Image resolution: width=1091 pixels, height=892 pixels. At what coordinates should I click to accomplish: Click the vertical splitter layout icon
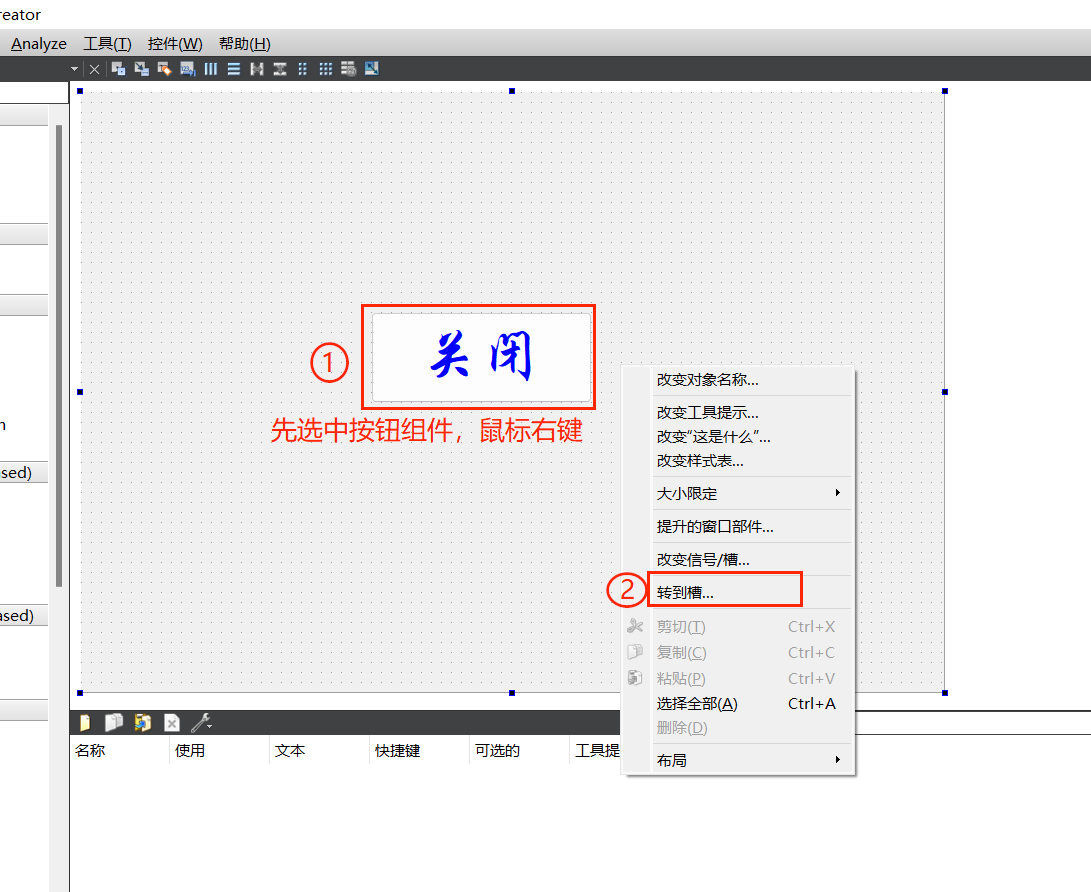coord(279,68)
